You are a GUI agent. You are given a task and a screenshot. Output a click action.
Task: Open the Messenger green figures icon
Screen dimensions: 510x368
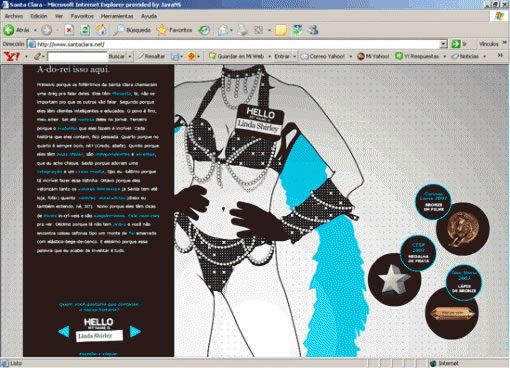point(297,30)
